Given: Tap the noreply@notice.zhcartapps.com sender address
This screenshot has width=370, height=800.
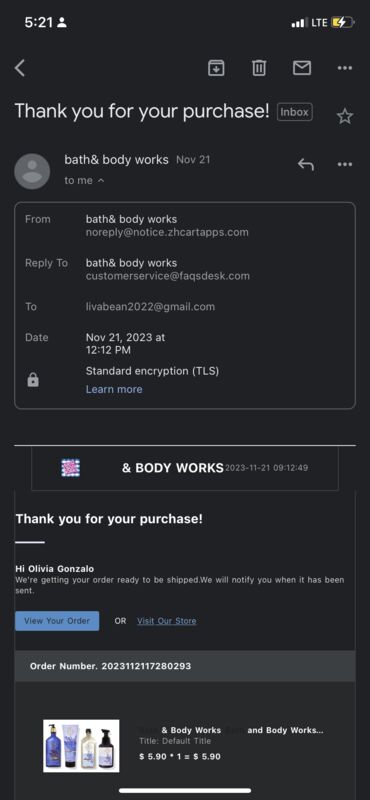Looking at the screenshot, I should [167, 233].
